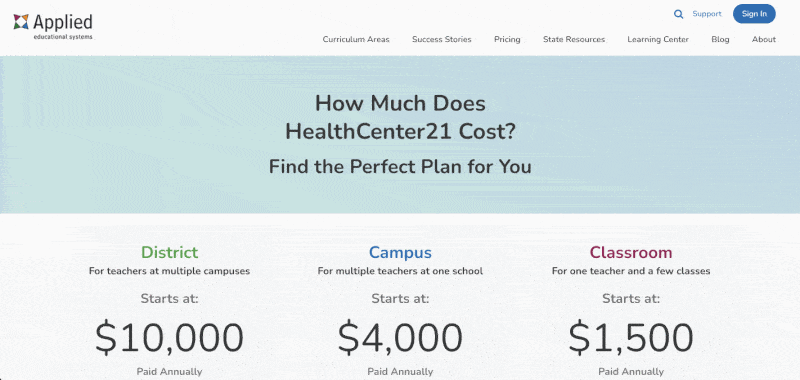Click the Applied Educational Systems logo
This screenshot has width=800, height=380.
click(x=53, y=27)
